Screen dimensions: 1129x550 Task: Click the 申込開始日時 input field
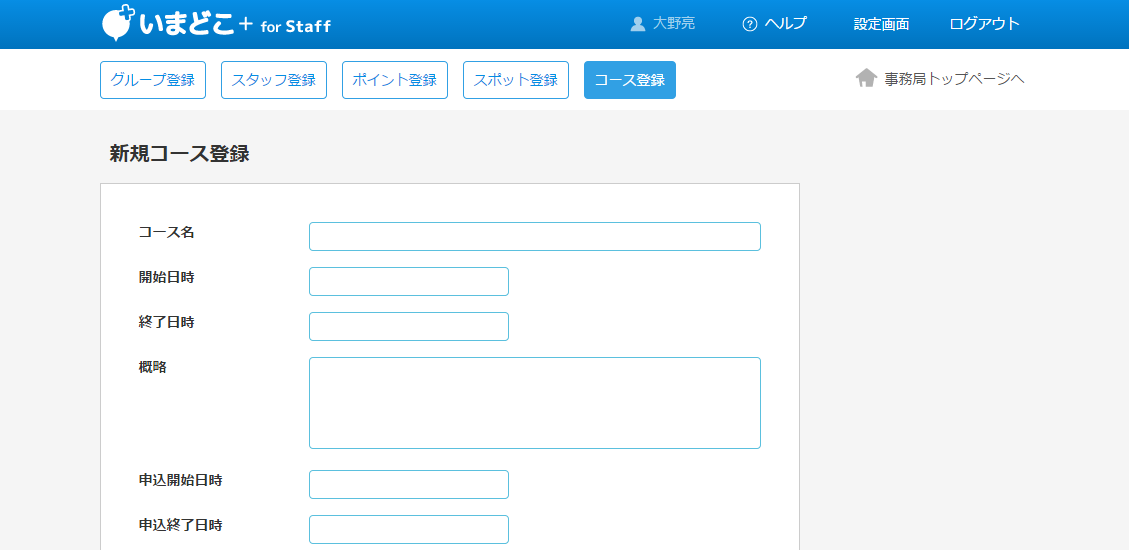[409, 485]
